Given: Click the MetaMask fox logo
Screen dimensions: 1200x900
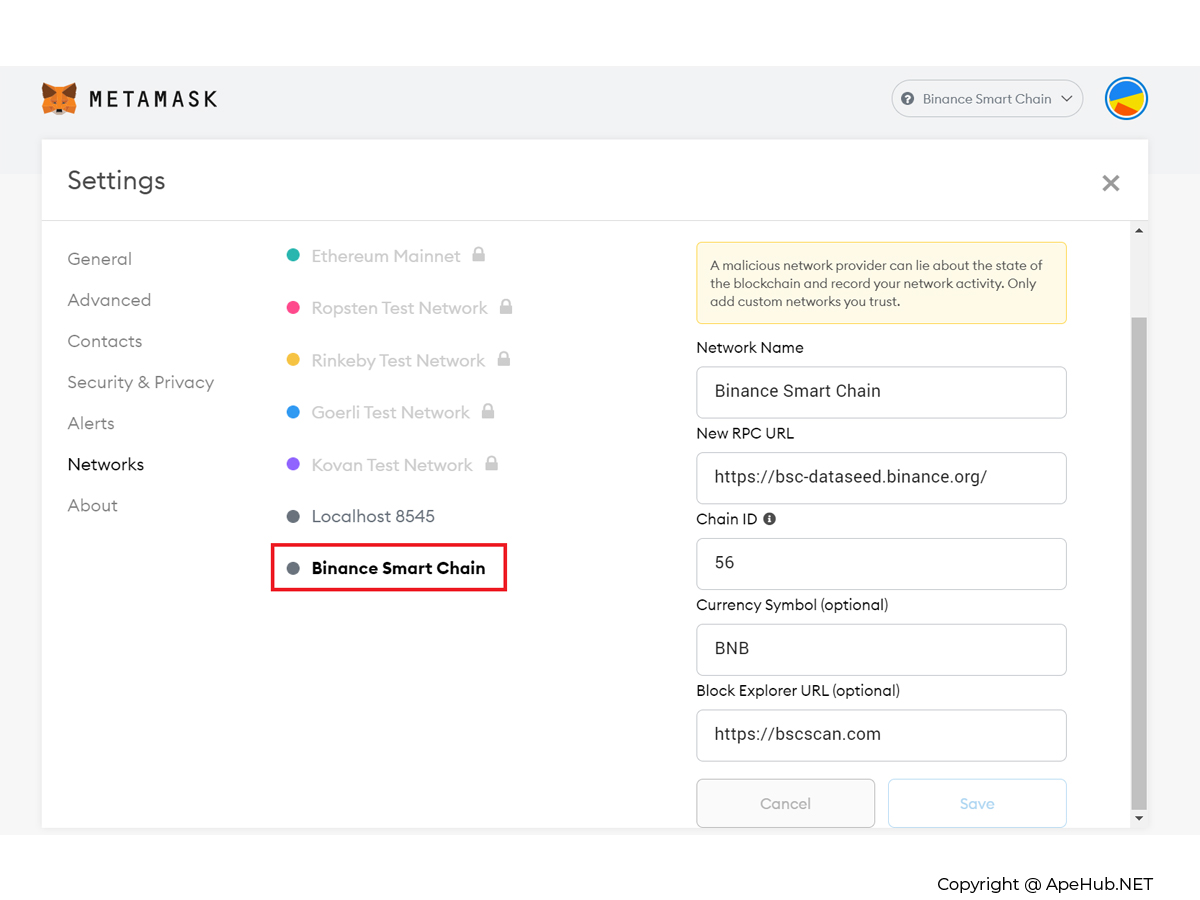Looking at the screenshot, I should click(x=59, y=98).
